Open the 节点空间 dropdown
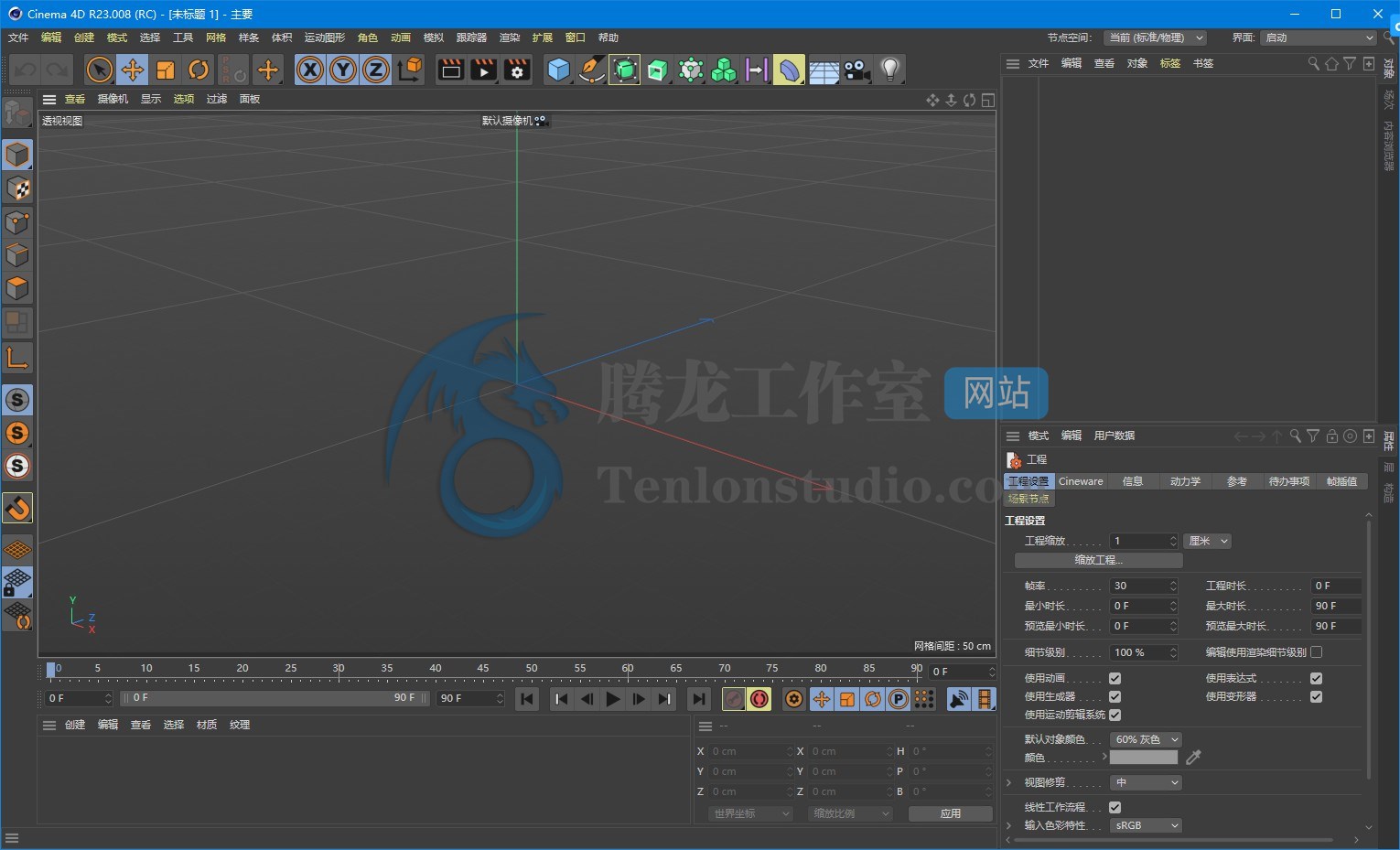 [x=1155, y=38]
